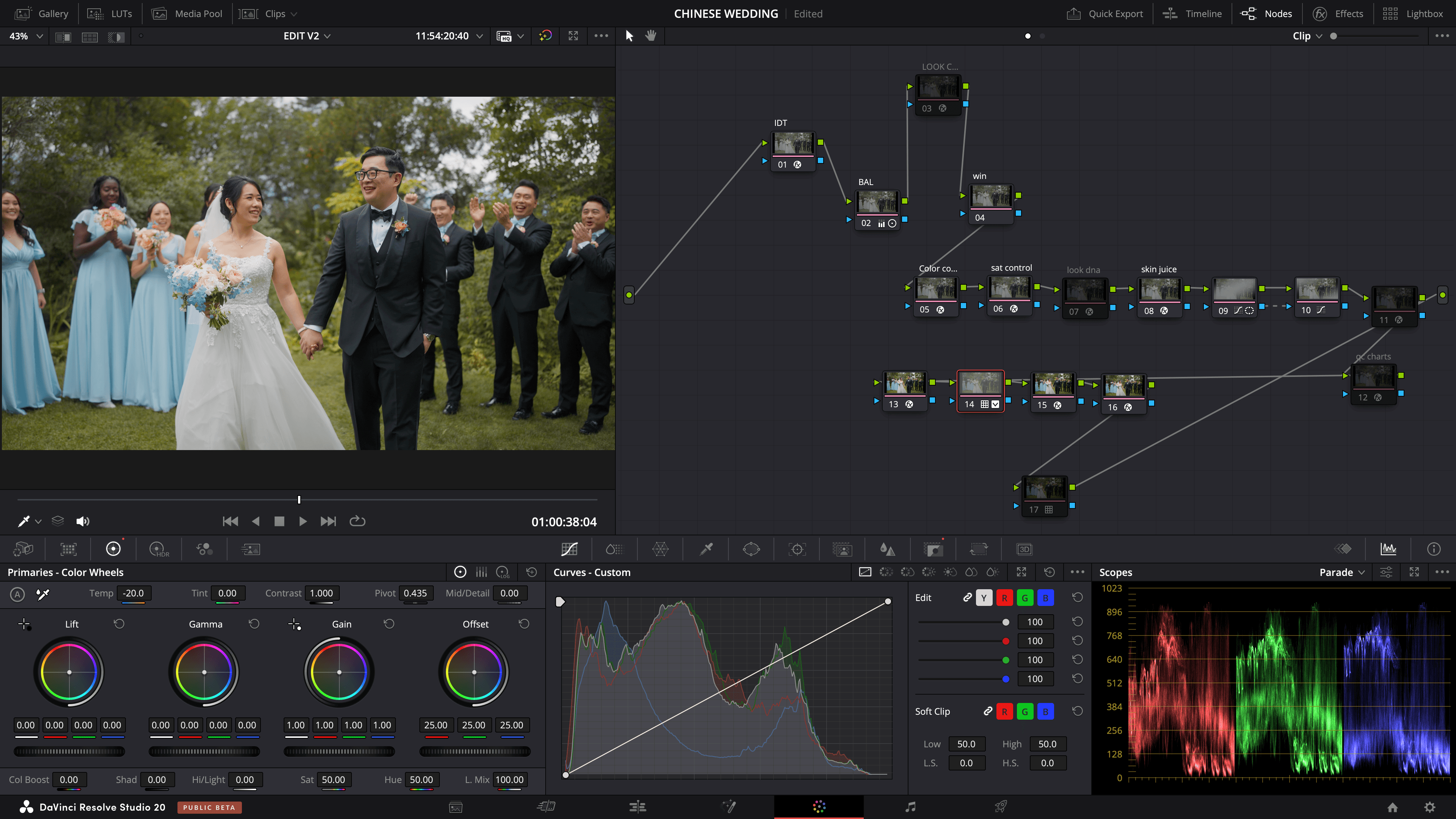Switch to the Blur sharpen palette
Image resolution: width=1456 pixels, height=819 pixels.
tap(887, 549)
